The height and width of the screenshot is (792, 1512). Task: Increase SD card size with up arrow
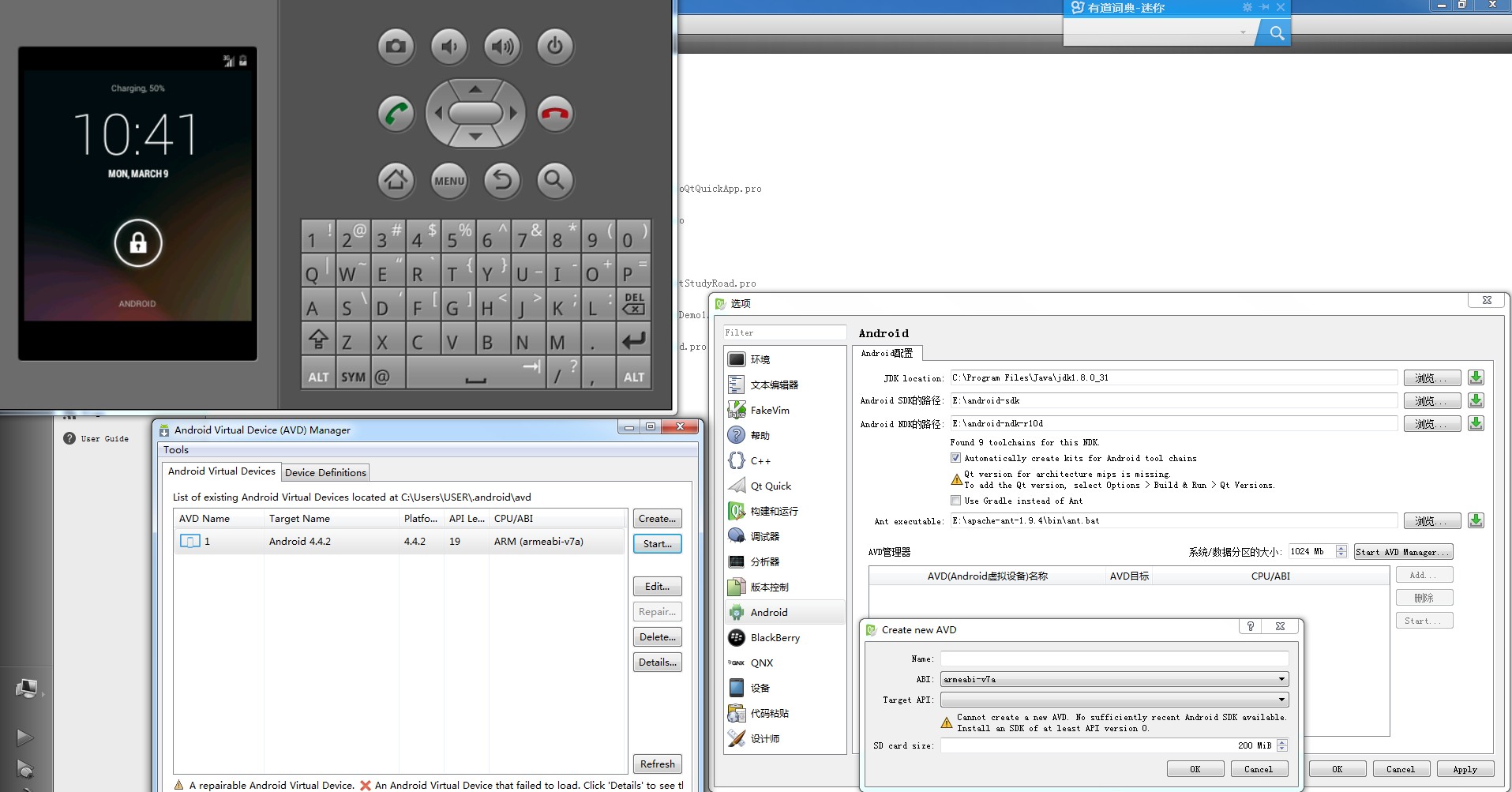point(1282,742)
